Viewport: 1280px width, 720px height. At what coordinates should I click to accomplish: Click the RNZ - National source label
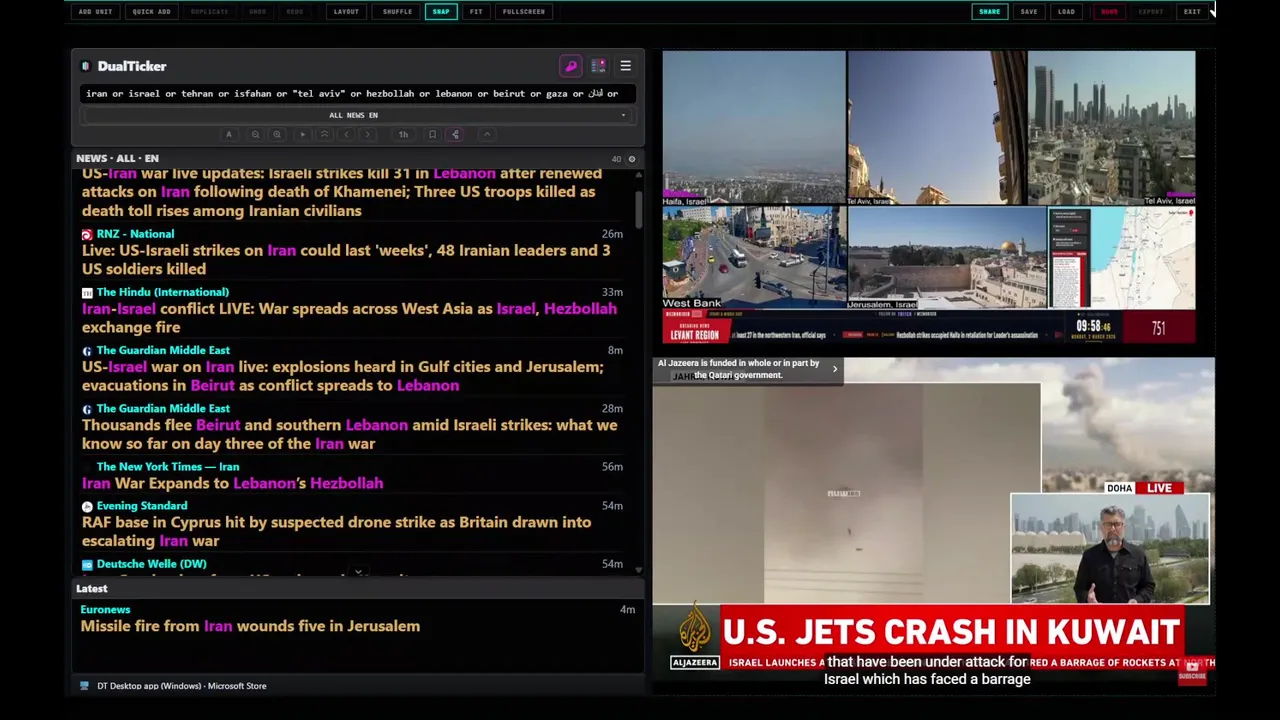[x=135, y=234]
